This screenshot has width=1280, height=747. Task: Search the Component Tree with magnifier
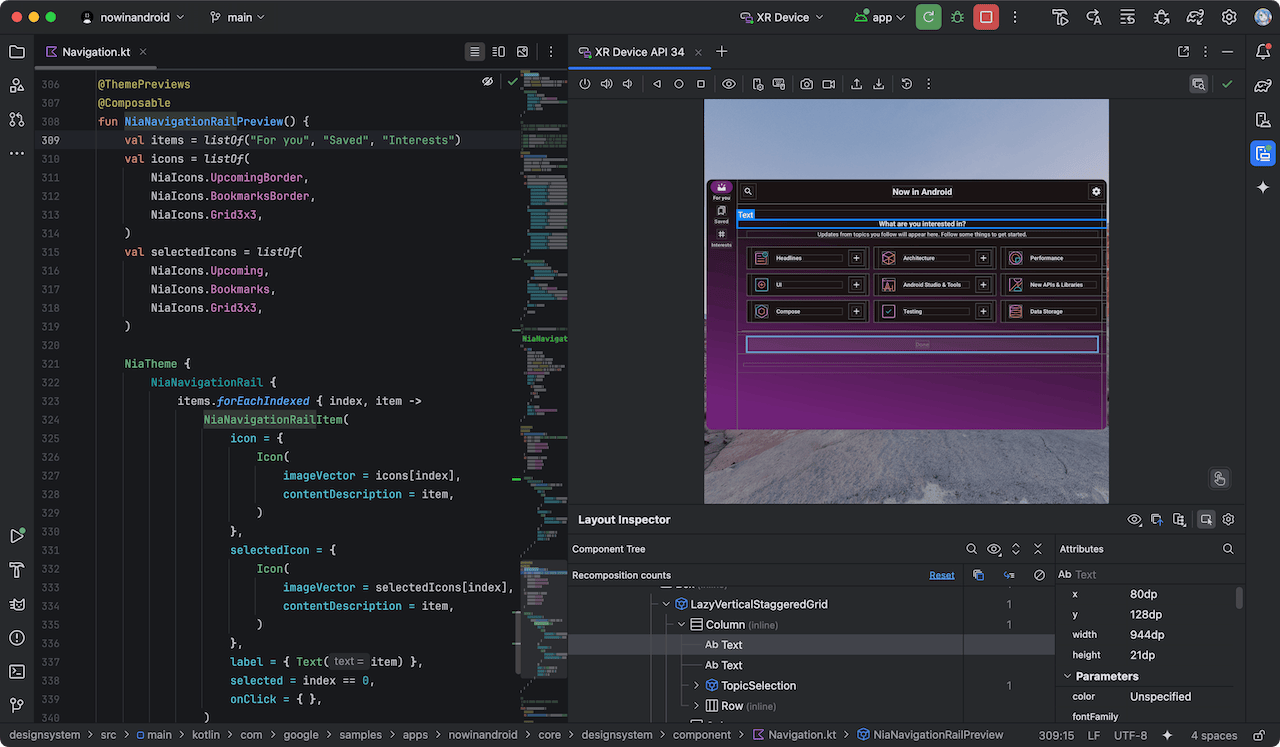971,549
